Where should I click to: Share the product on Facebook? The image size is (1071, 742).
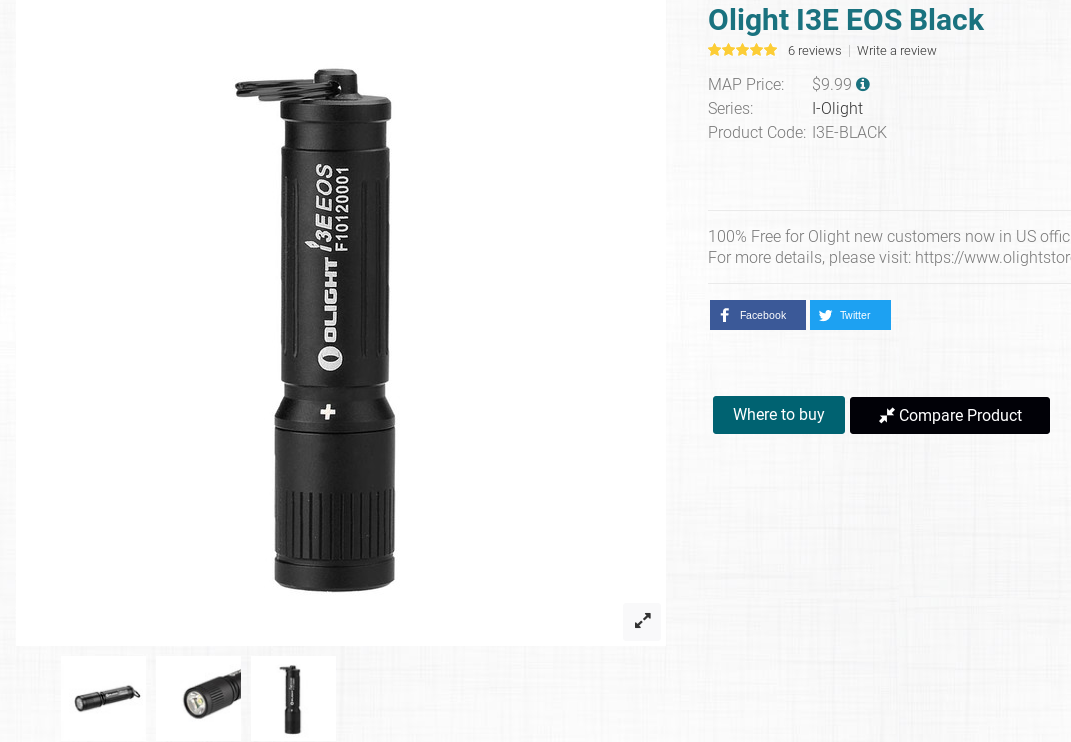tap(757, 315)
